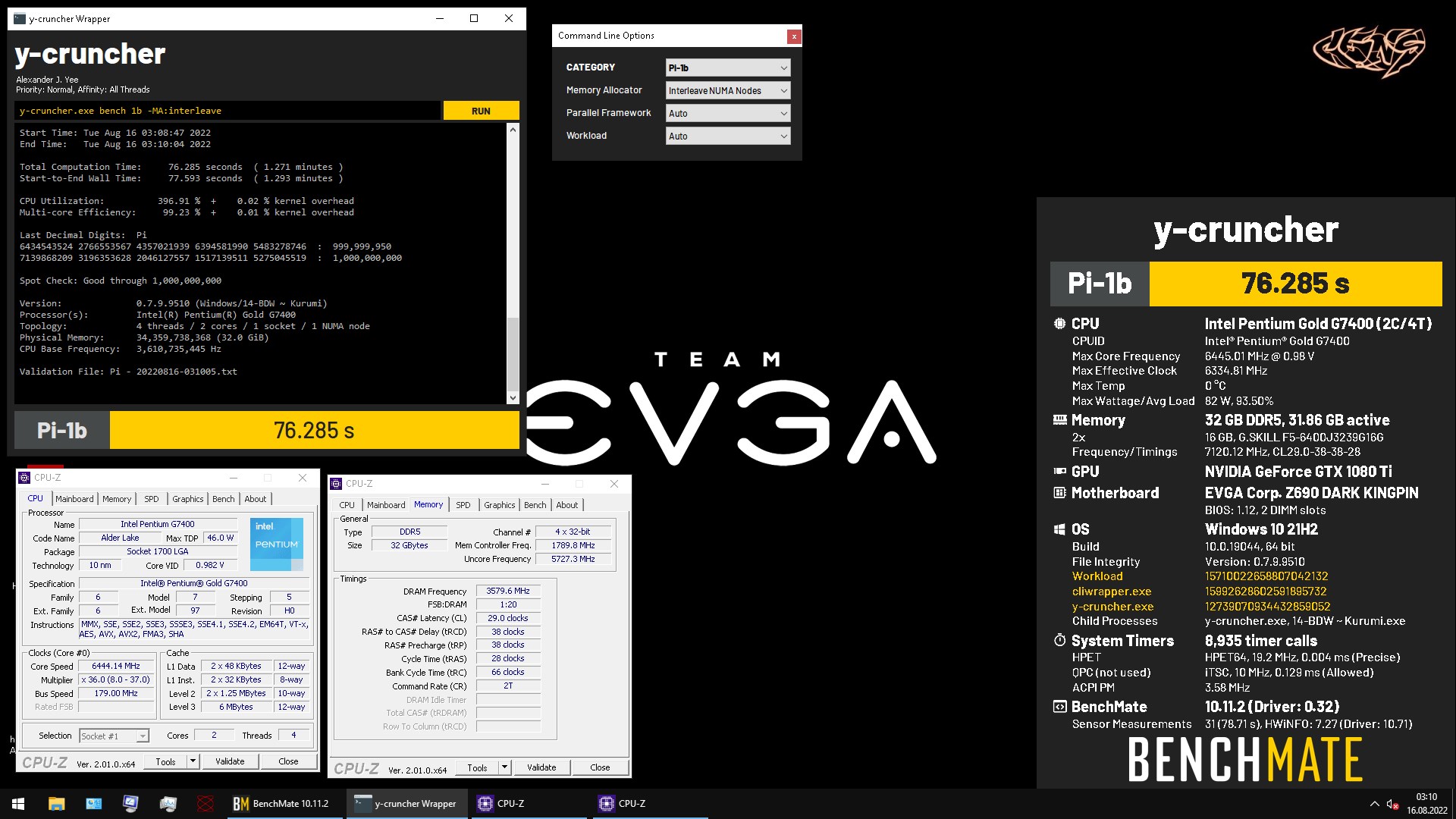Image resolution: width=1456 pixels, height=819 pixels.
Task: Open the CATEGORY dropdown showing Pi-1b
Action: (x=728, y=67)
